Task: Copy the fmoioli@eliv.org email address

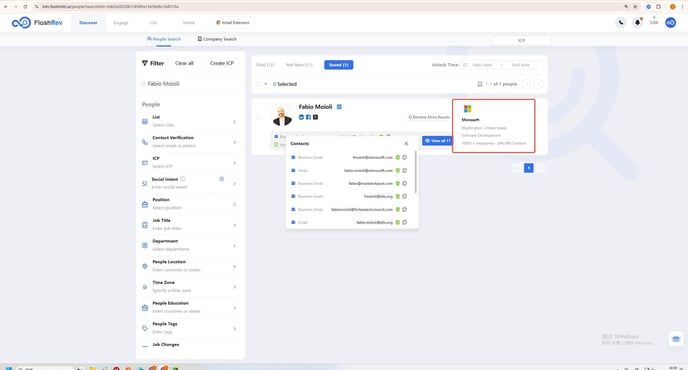Action: tap(405, 196)
